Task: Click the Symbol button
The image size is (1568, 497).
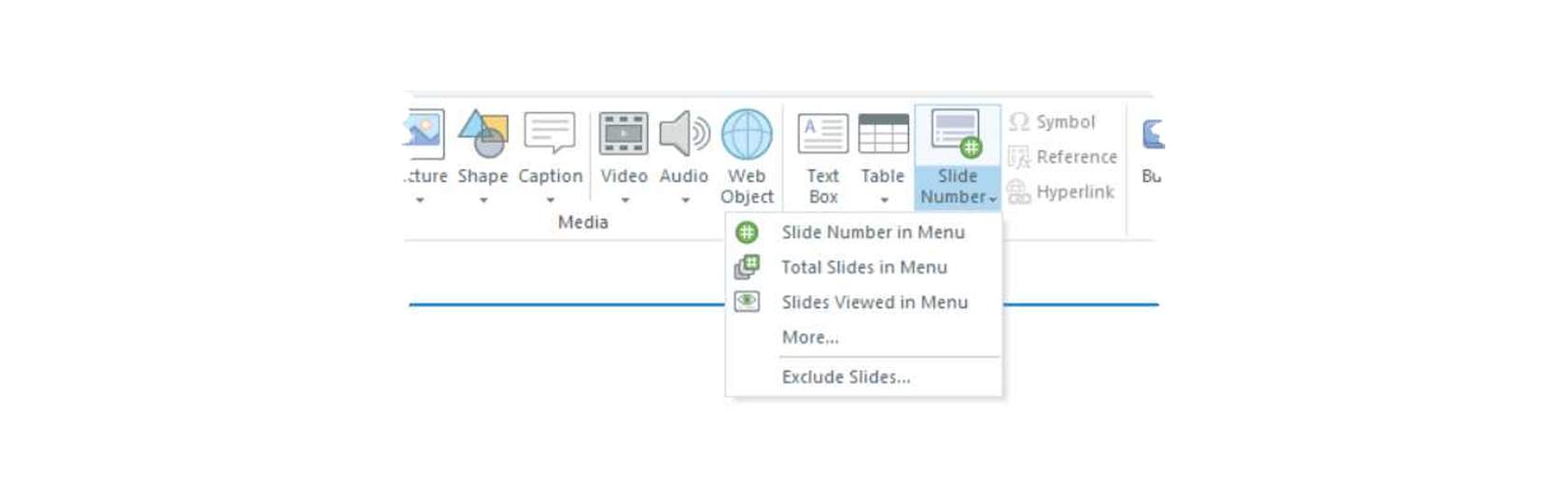Action: [x=1053, y=122]
